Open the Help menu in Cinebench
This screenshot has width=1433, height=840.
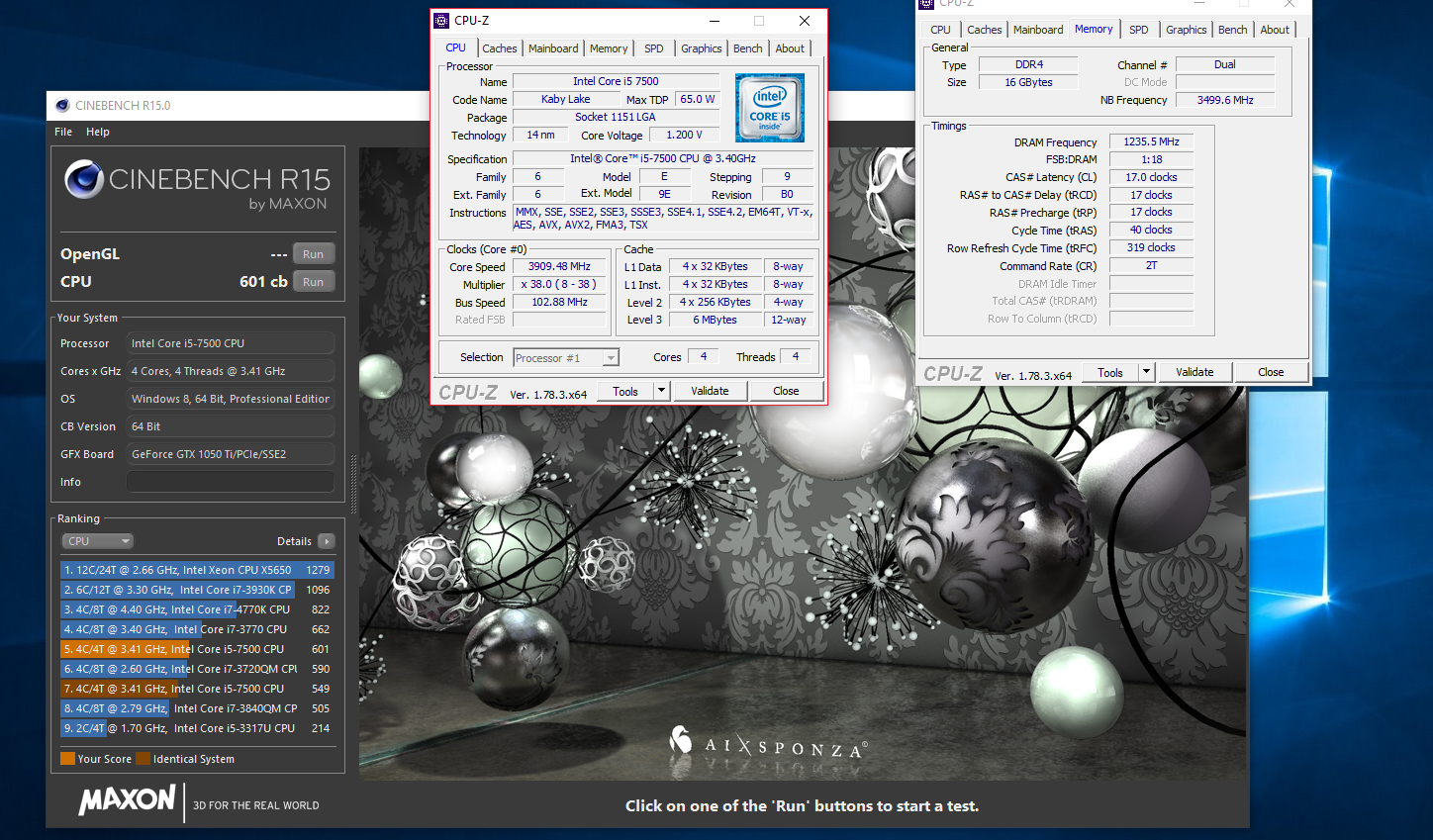(98, 132)
